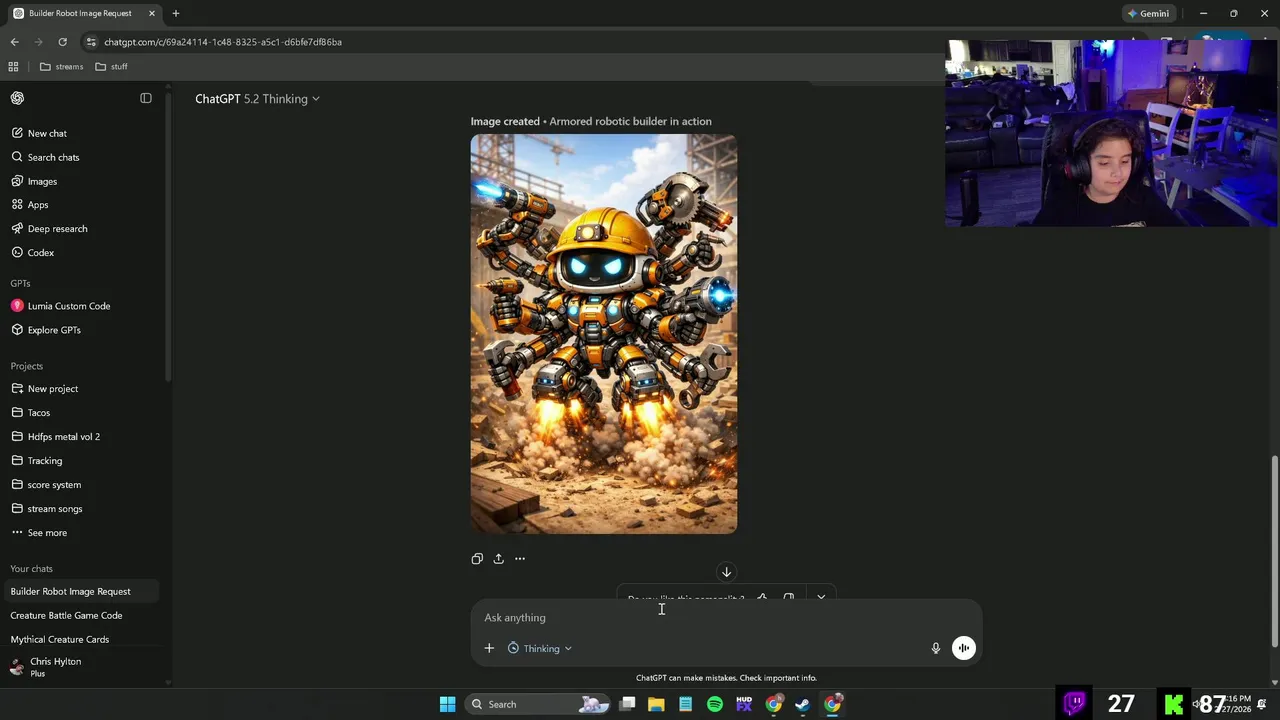Open Task View on the taskbar
The image size is (1280, 720).
627,704
